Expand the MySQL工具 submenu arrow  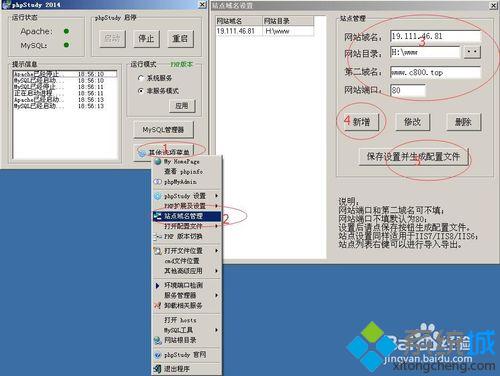[217, 330]
